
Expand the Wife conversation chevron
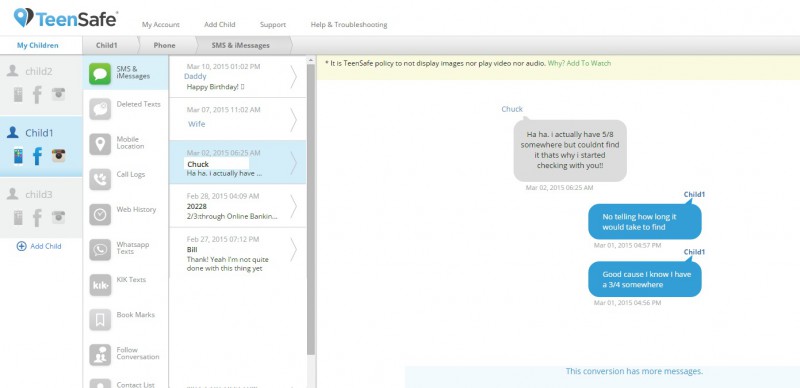click(293, 120)
